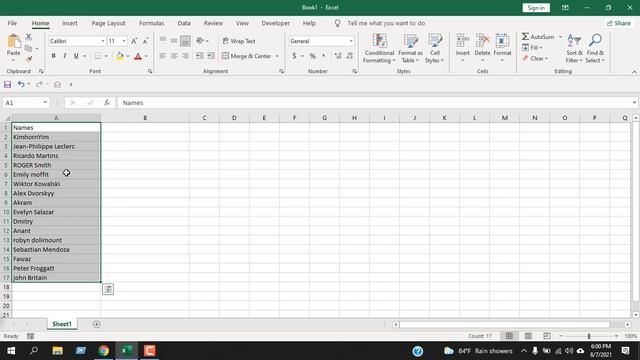Open Sort & Filter menu

[x=574, y=49]
